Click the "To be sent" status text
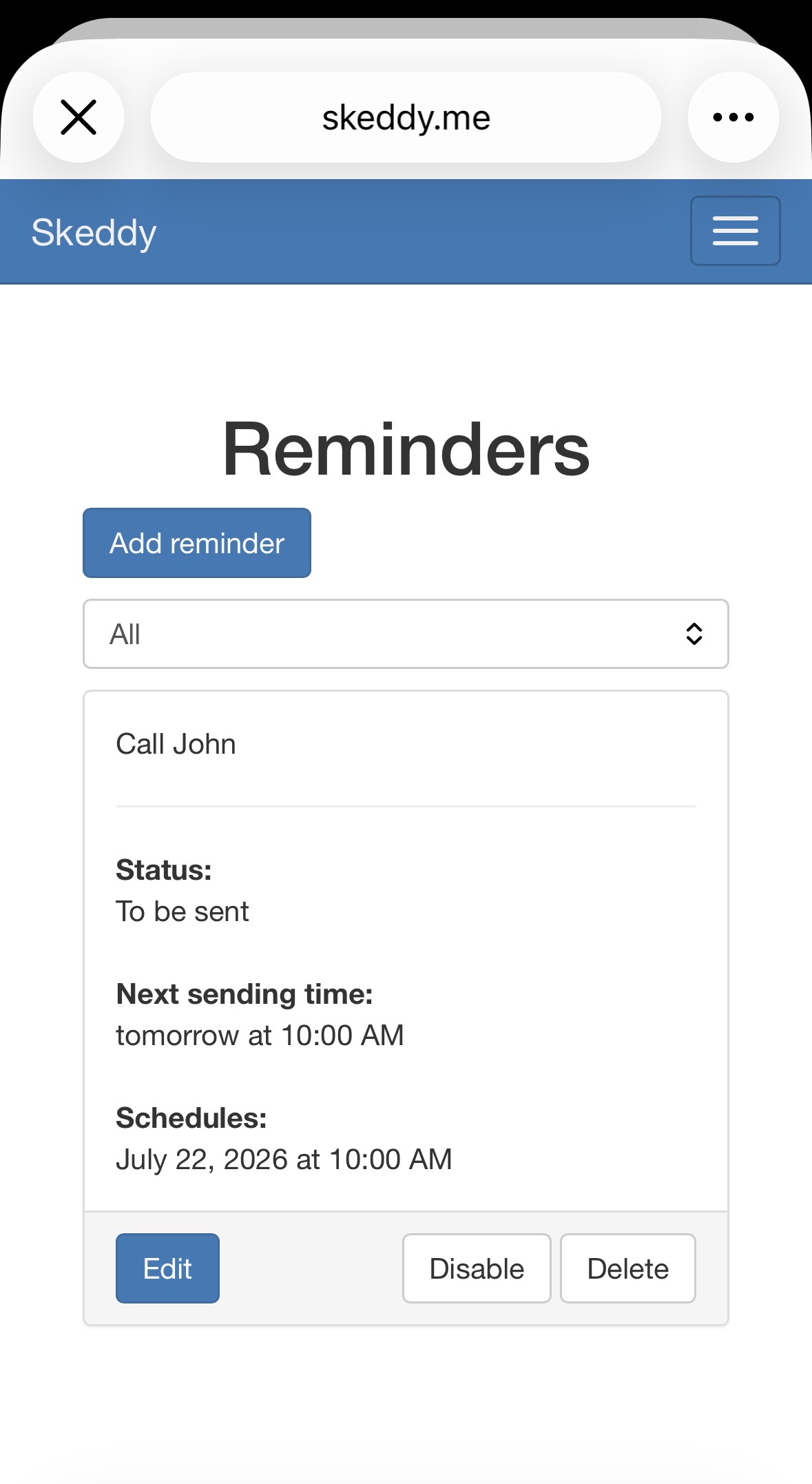812x1484 pixels. 182,911
